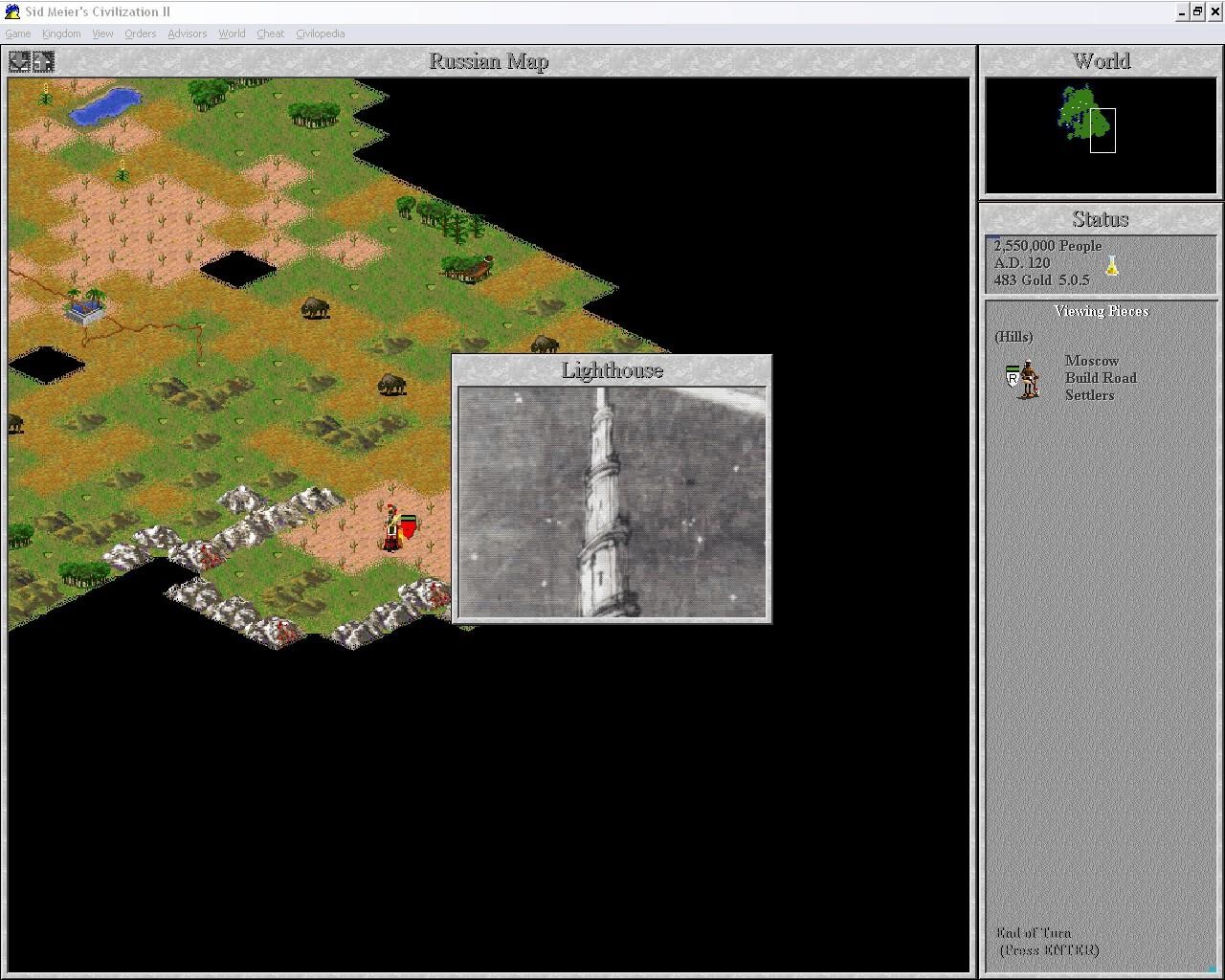The image size is (1225, 980).
Task: Minimize the Civilization II window
Action: point(1182,11)
